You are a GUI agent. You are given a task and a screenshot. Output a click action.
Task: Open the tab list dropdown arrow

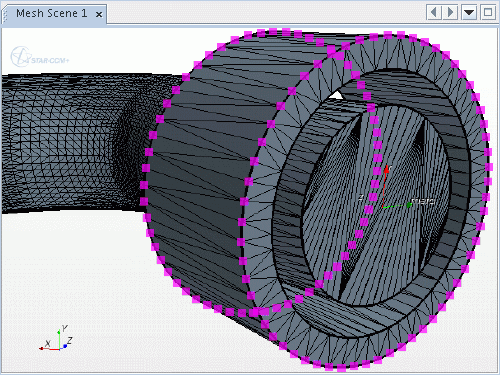469,13
